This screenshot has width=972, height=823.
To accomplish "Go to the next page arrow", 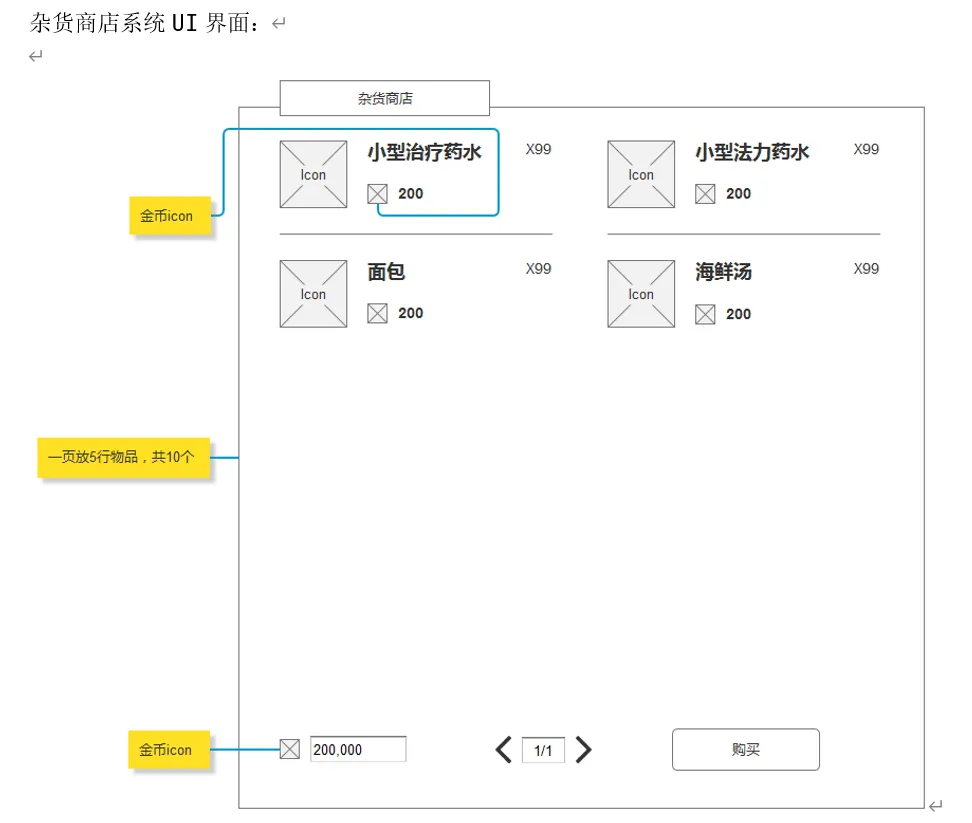I will coord(584,750).
